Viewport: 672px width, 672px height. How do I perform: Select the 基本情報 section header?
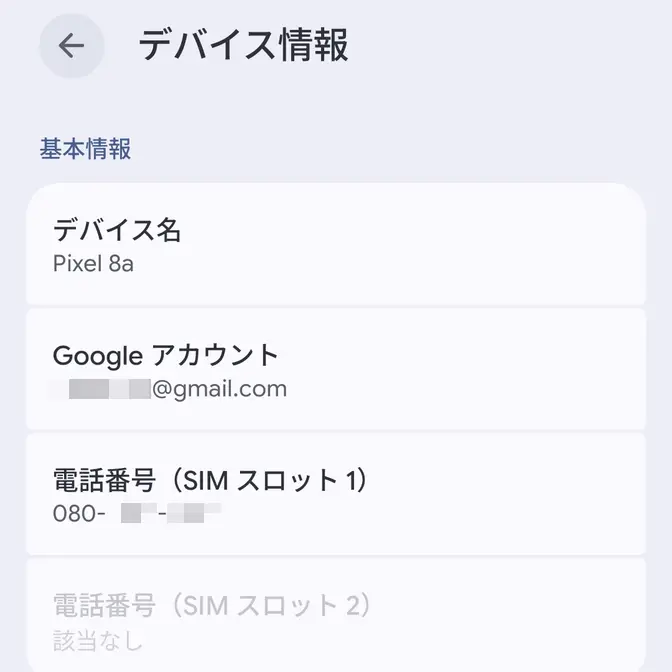(x=85, y=149)
